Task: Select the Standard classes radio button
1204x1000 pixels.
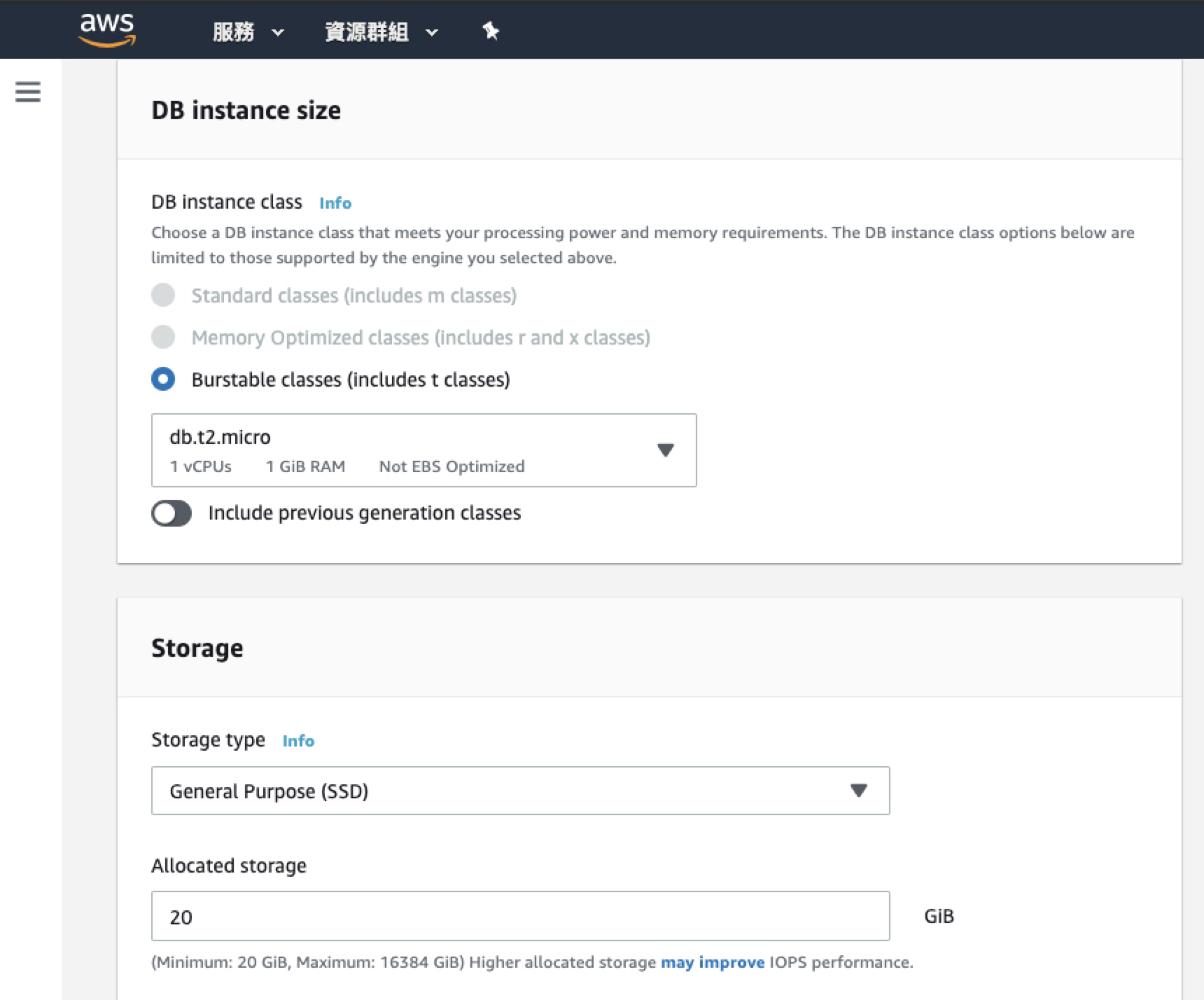Action: [x=163, y=295]
